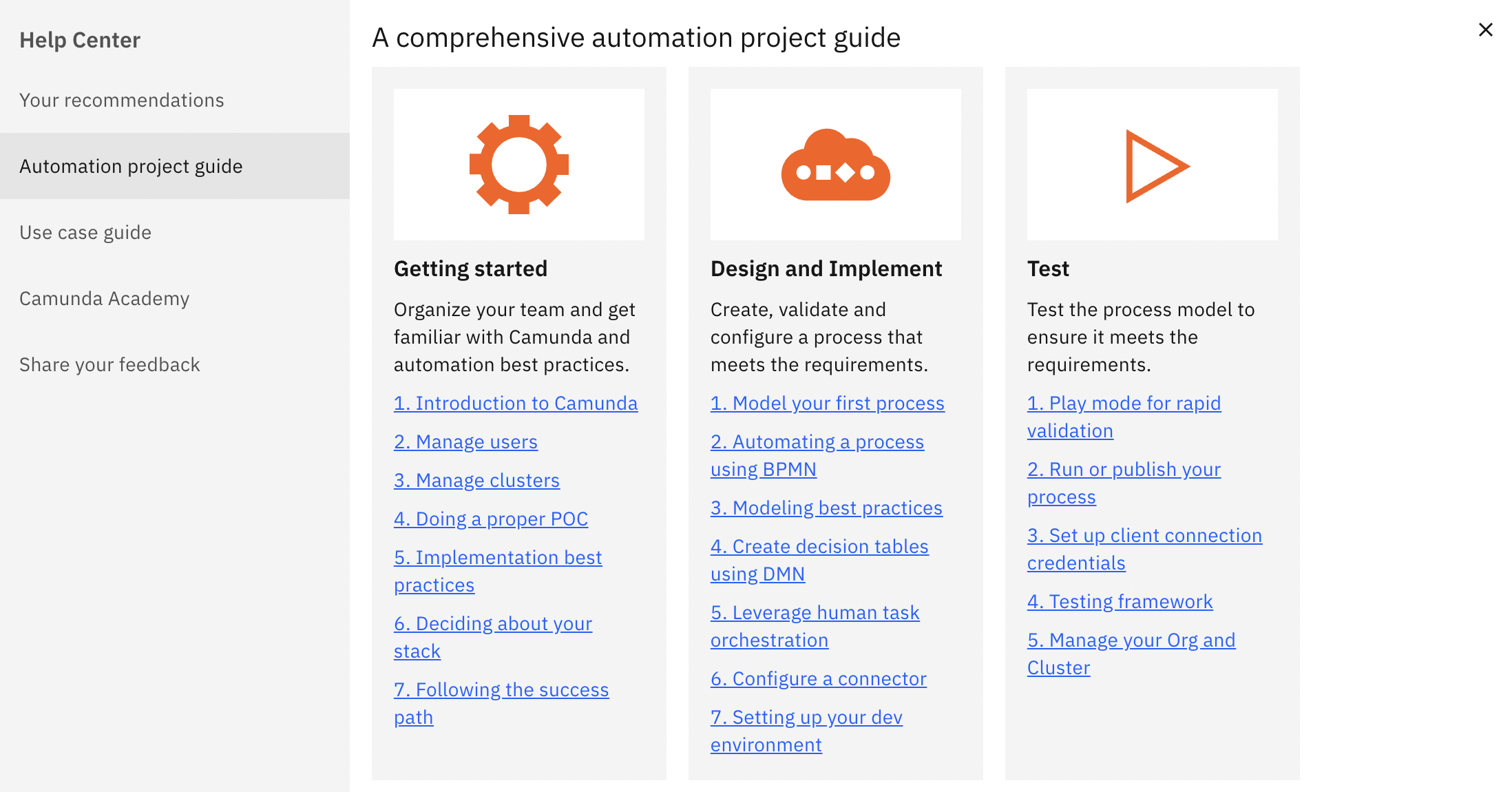Open Introduction to Camunda guide

(x=516, y=403)
